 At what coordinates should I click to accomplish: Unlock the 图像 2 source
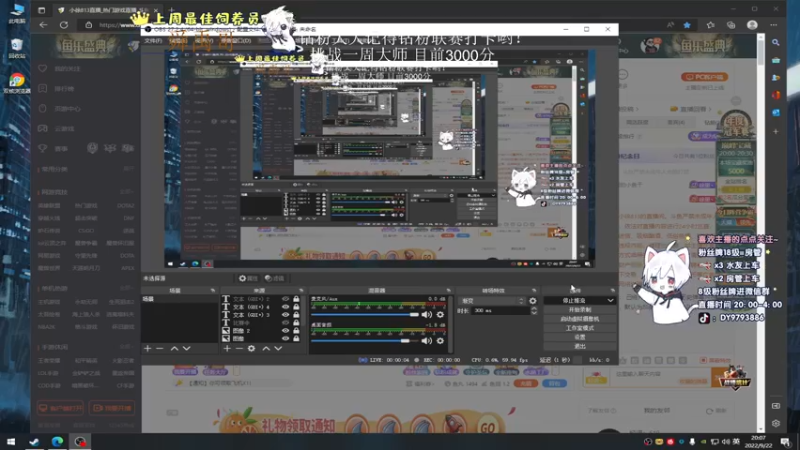[x=296, y=331]
